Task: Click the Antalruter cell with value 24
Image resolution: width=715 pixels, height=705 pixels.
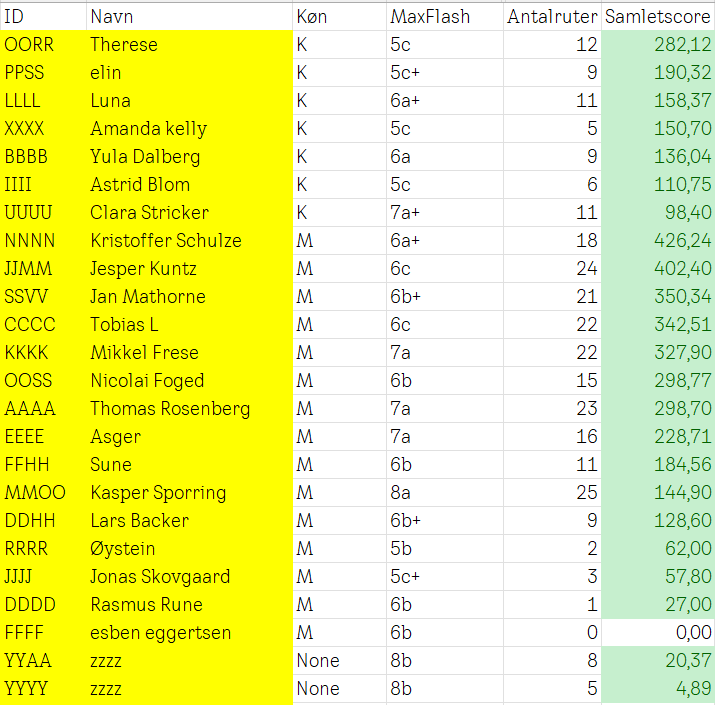Action: [552, 269]
